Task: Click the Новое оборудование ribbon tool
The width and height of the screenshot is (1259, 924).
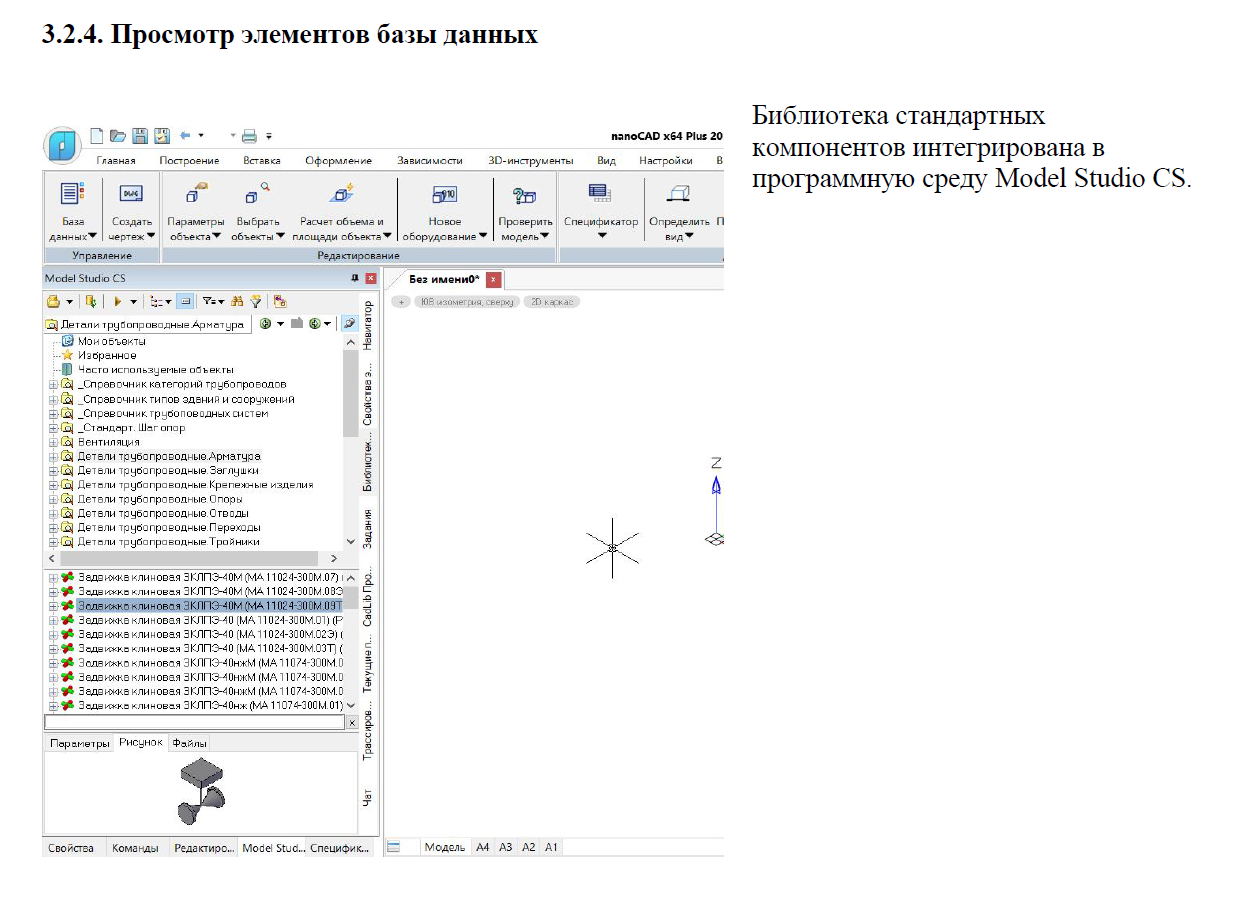Action: 445,211
